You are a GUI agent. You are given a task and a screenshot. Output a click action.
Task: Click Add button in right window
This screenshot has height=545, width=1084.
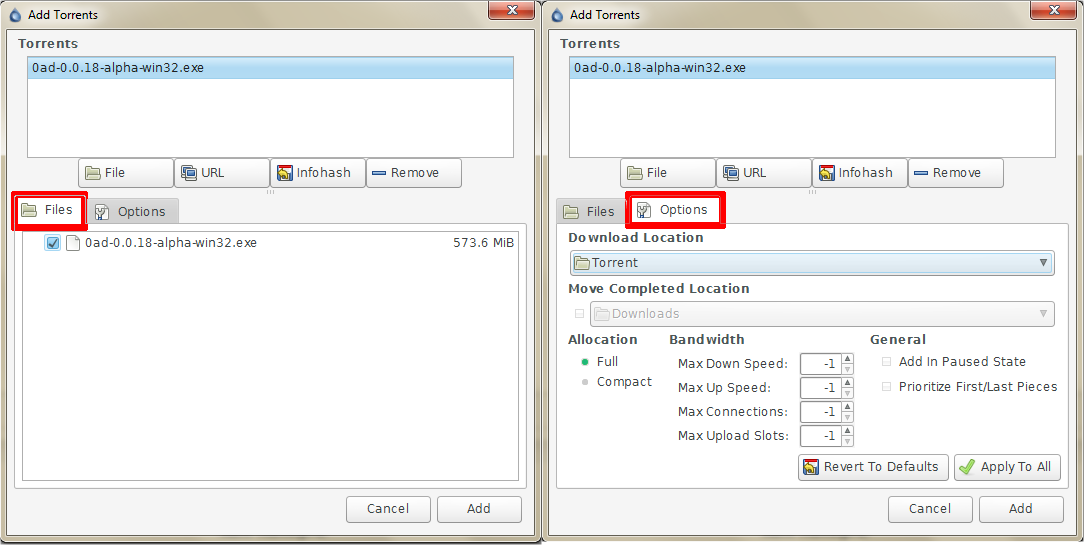[x=1021, y=509]
